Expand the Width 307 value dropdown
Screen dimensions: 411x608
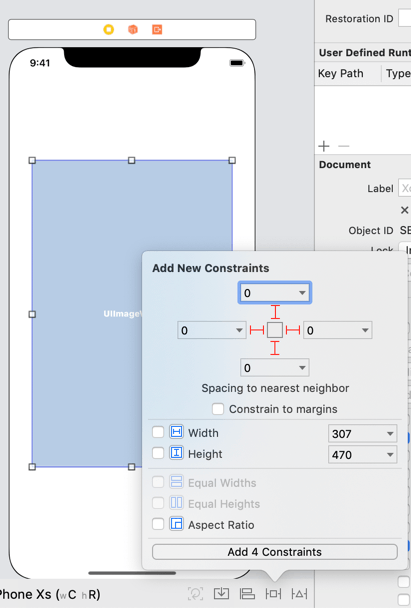[390, 434]
